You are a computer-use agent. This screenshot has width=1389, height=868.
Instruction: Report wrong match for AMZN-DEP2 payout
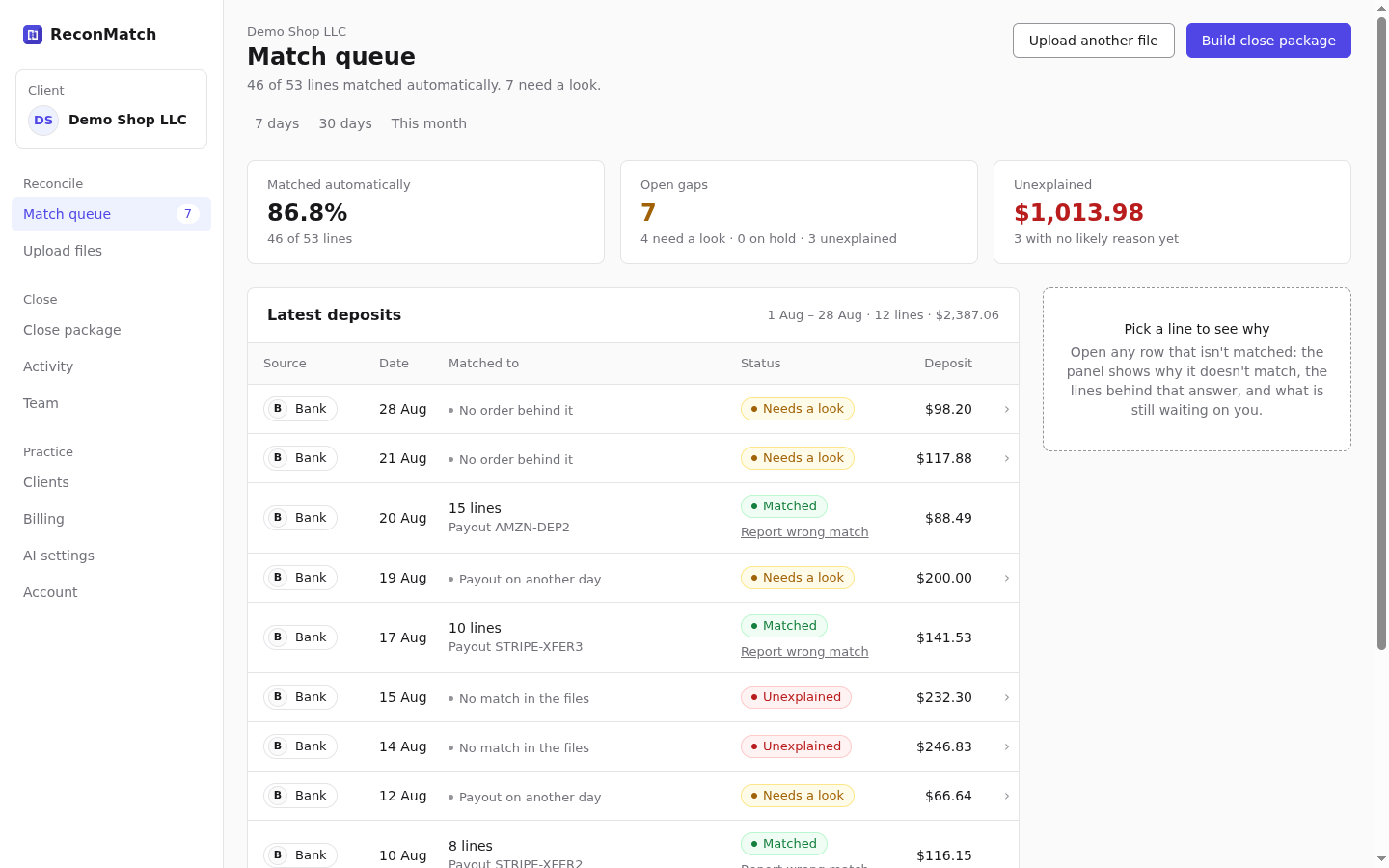click(804, 532)
